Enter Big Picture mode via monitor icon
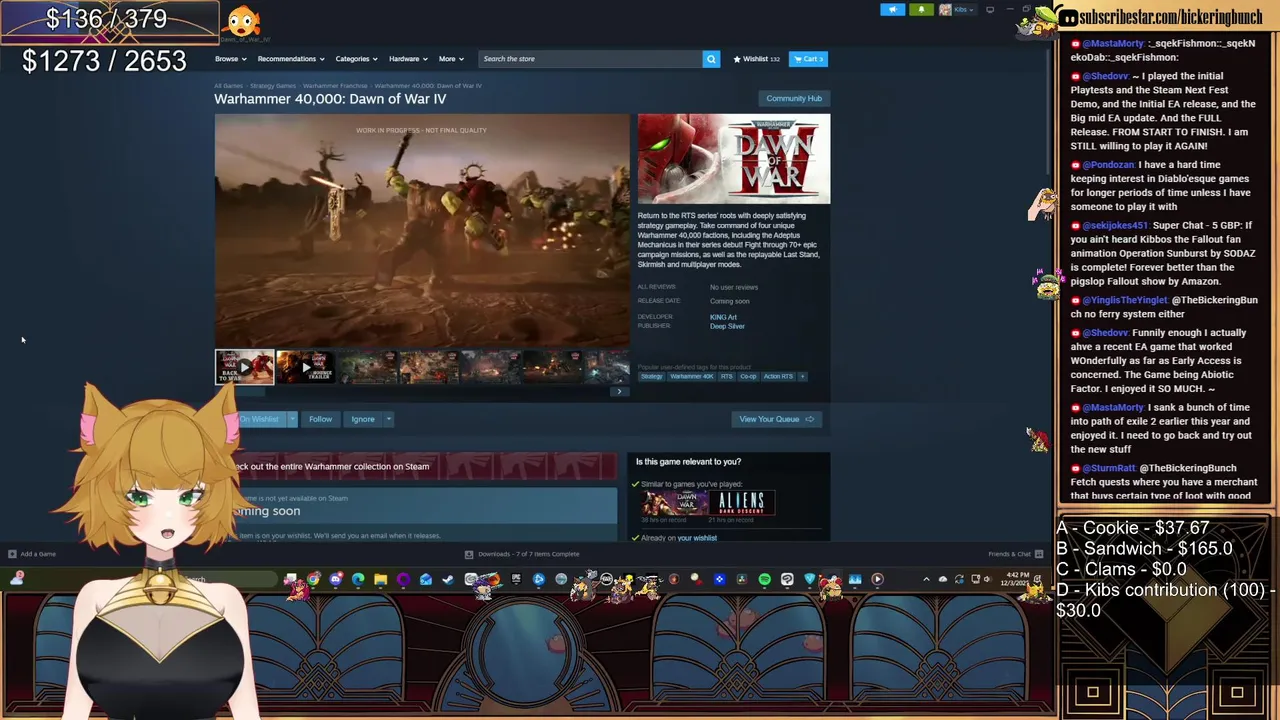The width and height of the screenshot is (1280, 720). tap(990, 10)
